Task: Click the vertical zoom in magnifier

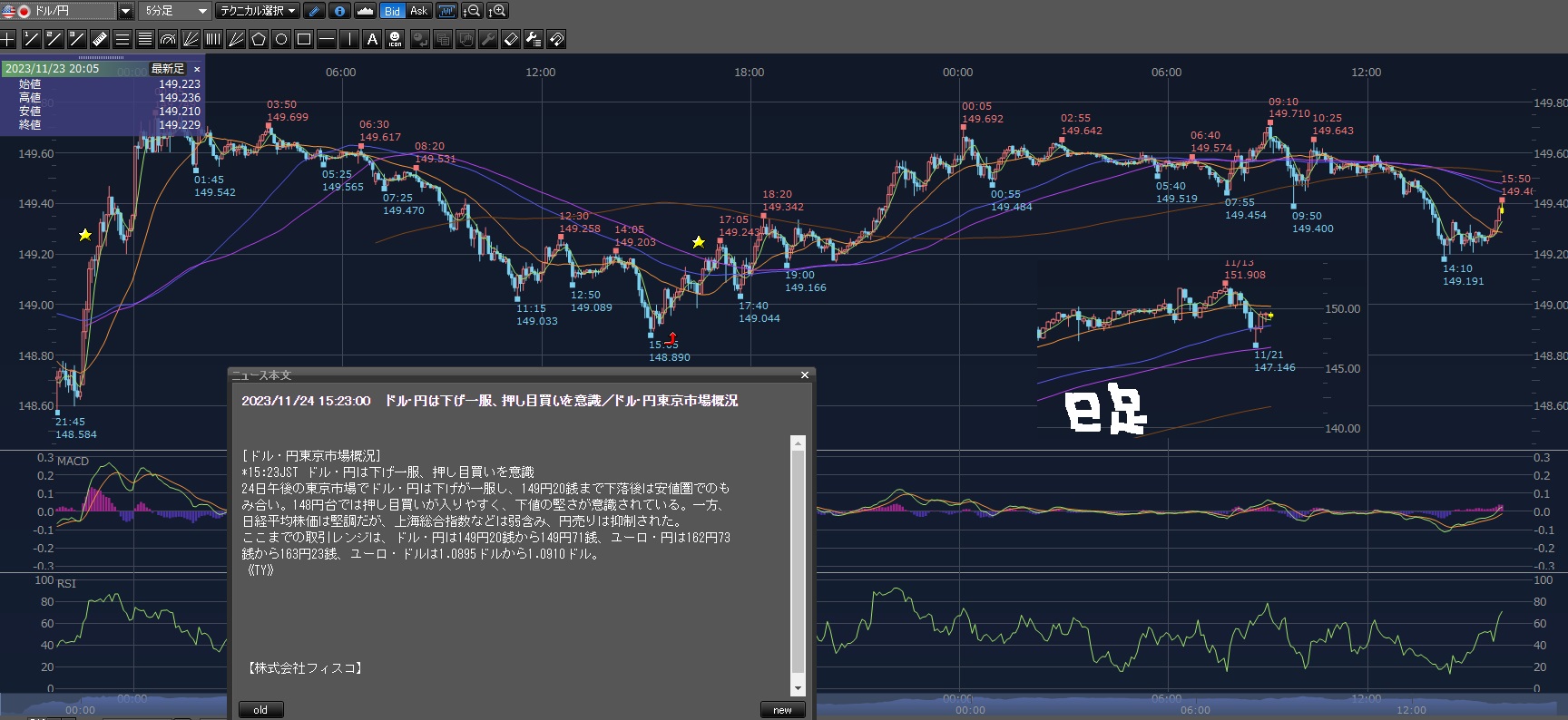Action: [x=497, y=11]
